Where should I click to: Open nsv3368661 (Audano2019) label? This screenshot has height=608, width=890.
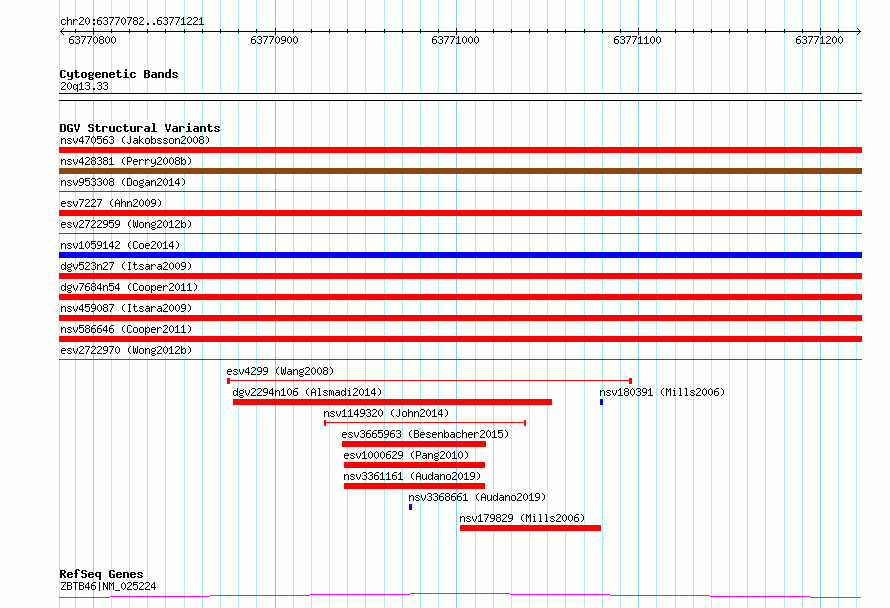(477, 497)
